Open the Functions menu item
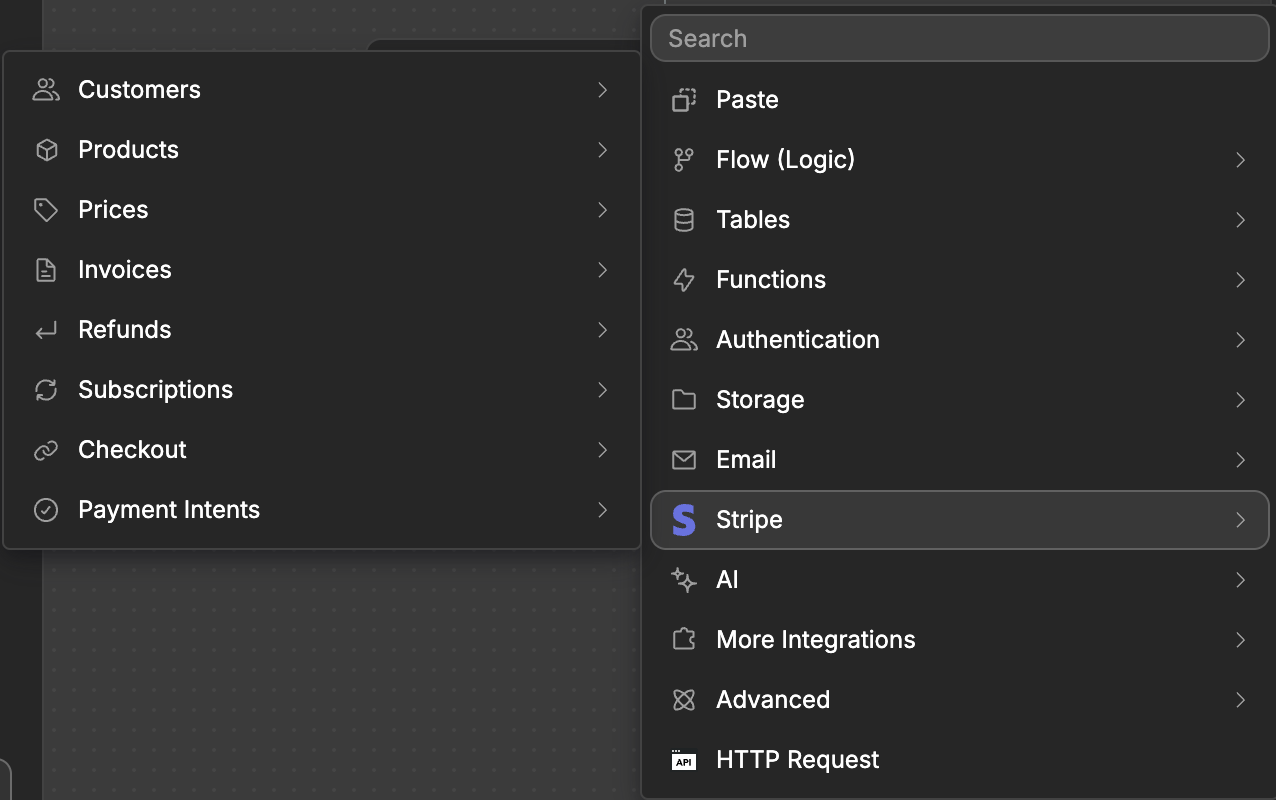Image resolution: width=1276 pixels, height=800 pixels. pyautogui.click(x=960, y=280)
